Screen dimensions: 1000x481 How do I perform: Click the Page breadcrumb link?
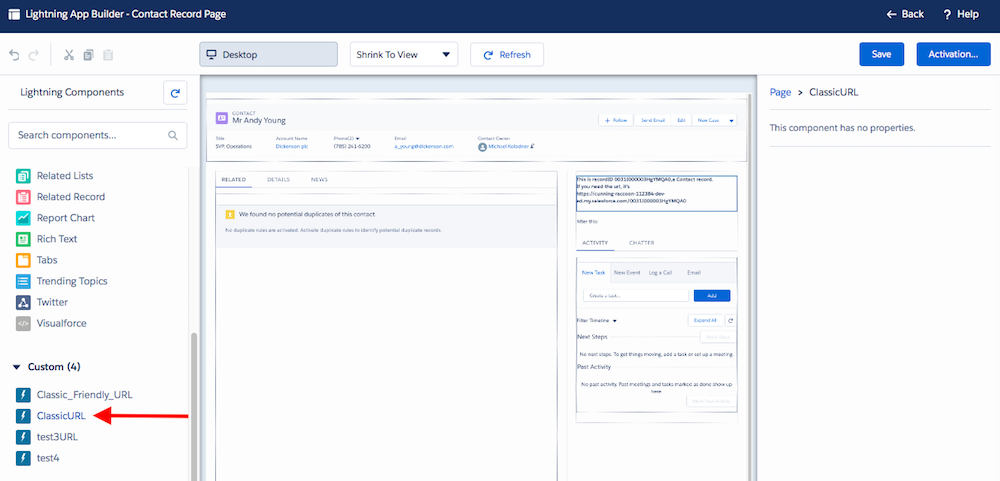(x=780, y=92)
